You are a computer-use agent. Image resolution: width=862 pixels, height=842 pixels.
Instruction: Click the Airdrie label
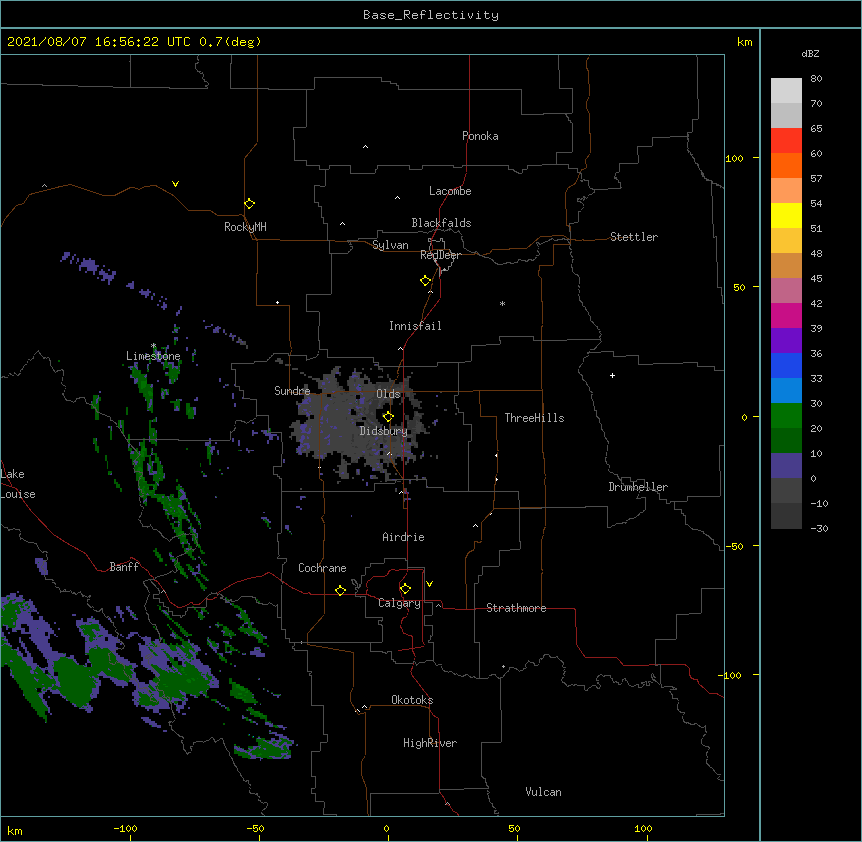pyautogui.click(x=403, y=537)
